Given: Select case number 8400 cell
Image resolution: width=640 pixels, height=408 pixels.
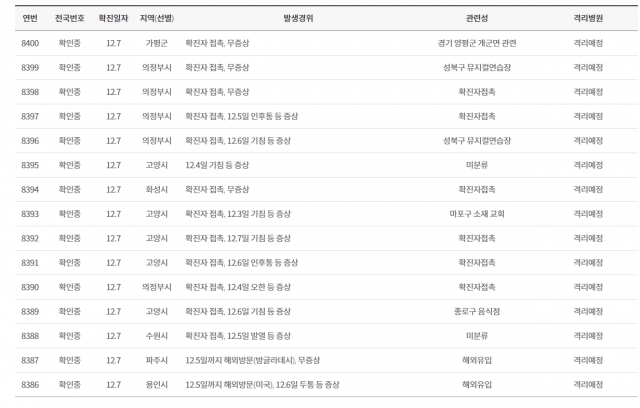Looking at the screenshot, I should pyautogui.click(x=30, y=44).
